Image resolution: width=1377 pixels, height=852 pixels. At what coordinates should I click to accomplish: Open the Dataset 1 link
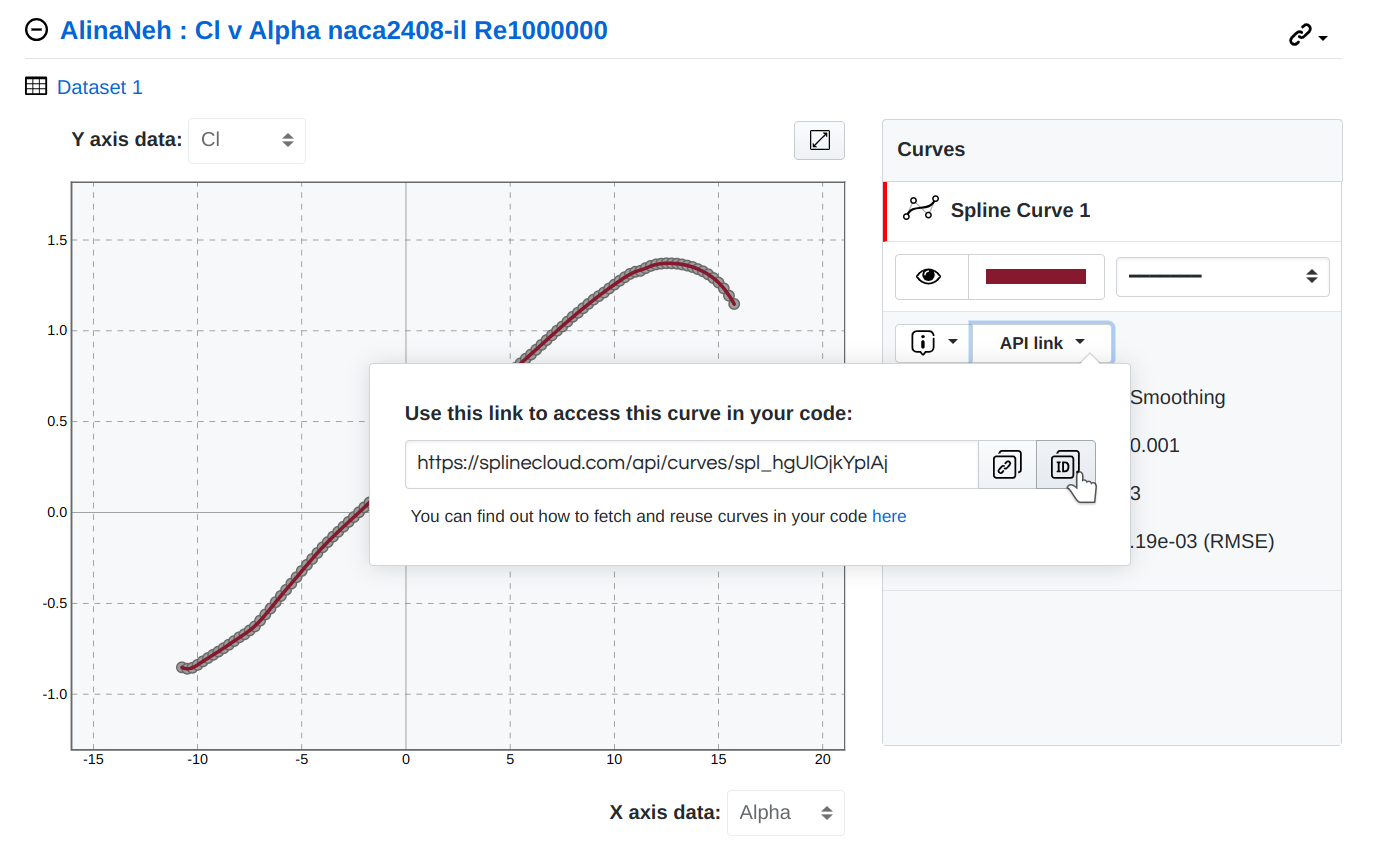tap(100, 87)
